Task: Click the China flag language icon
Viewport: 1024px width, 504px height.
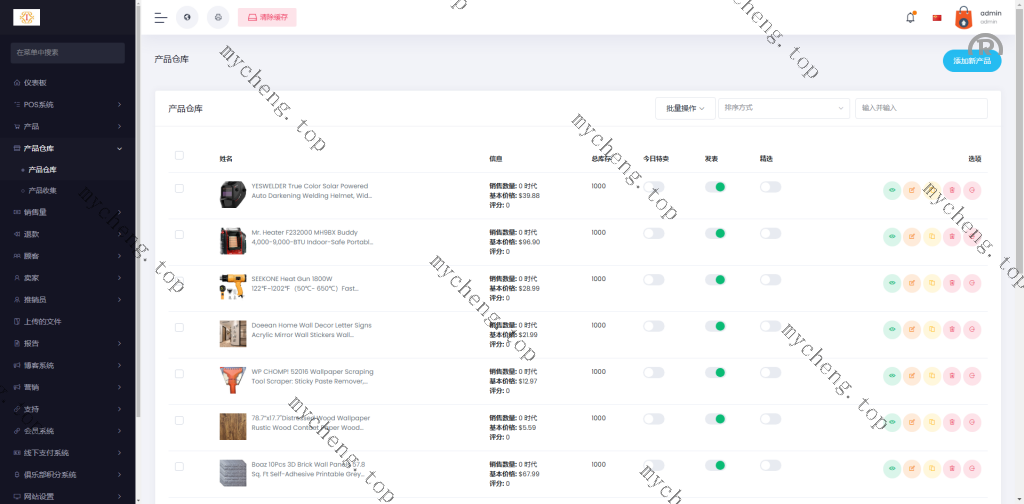Action: tap(937, 17)
